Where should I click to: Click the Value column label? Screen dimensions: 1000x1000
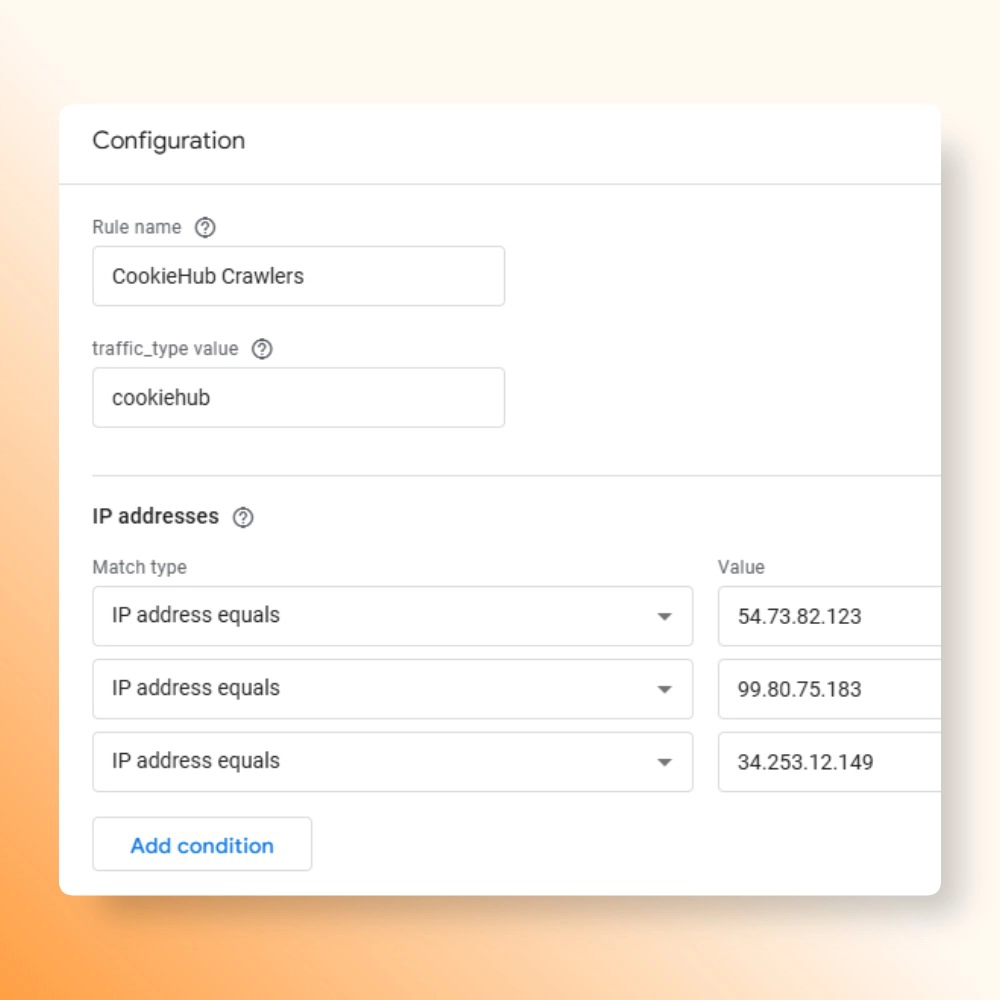pos(741,567)
